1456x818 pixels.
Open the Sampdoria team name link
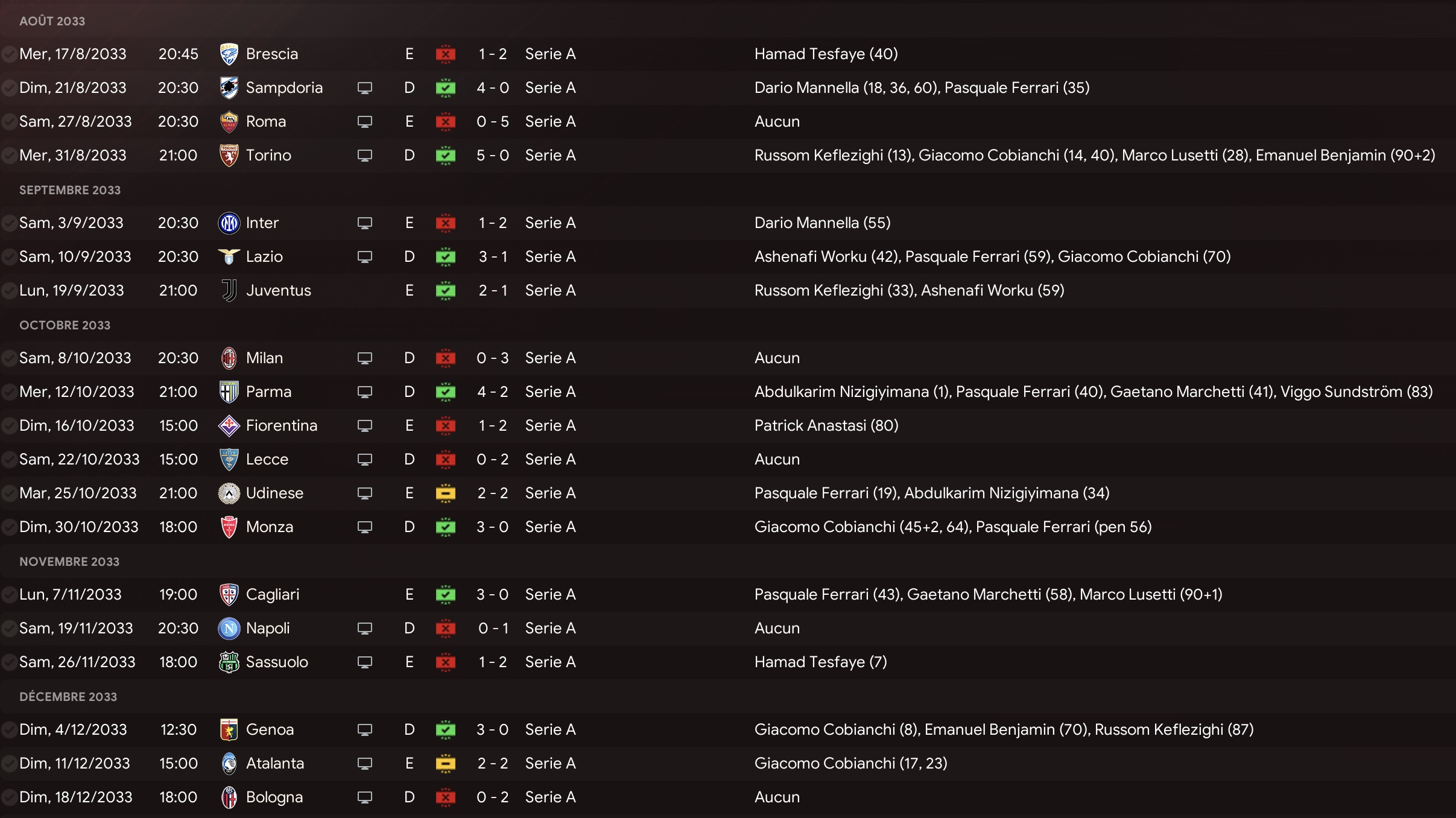(x=284, y=88)
